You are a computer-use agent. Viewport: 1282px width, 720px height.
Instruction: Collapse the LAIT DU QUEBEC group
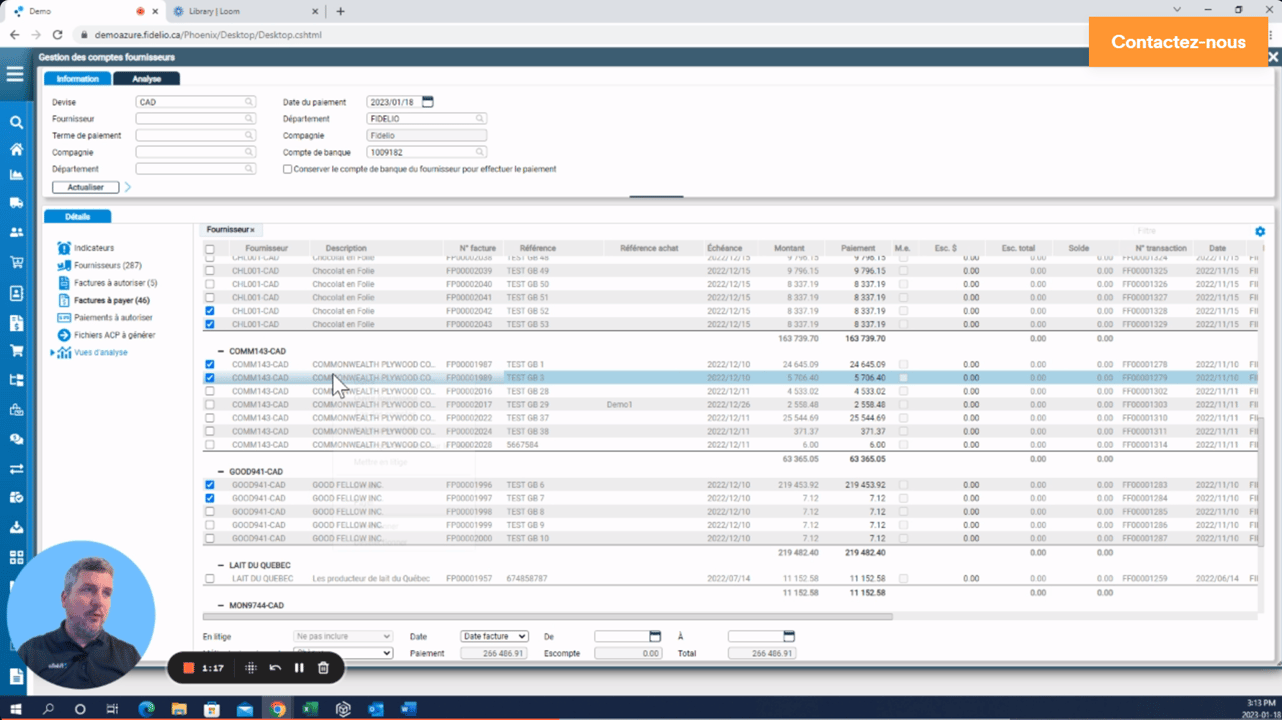220,565
